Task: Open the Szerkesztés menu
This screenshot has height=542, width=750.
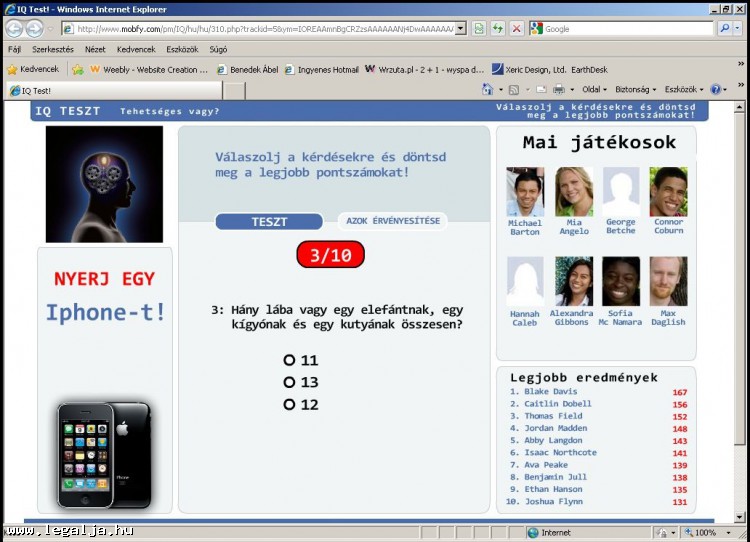Action: click(x=52, y=49)
